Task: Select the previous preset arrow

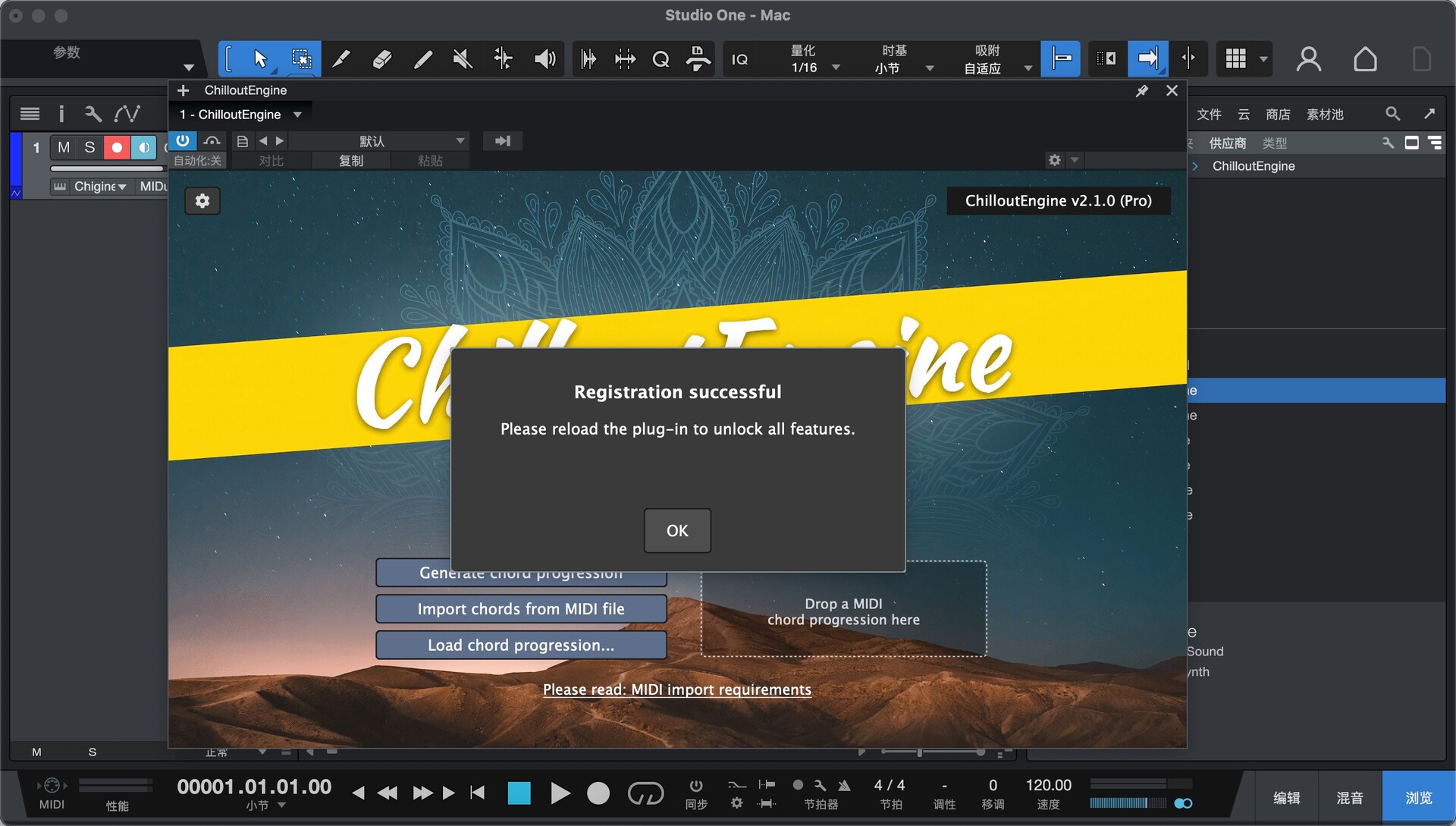Action: [263, 141]
